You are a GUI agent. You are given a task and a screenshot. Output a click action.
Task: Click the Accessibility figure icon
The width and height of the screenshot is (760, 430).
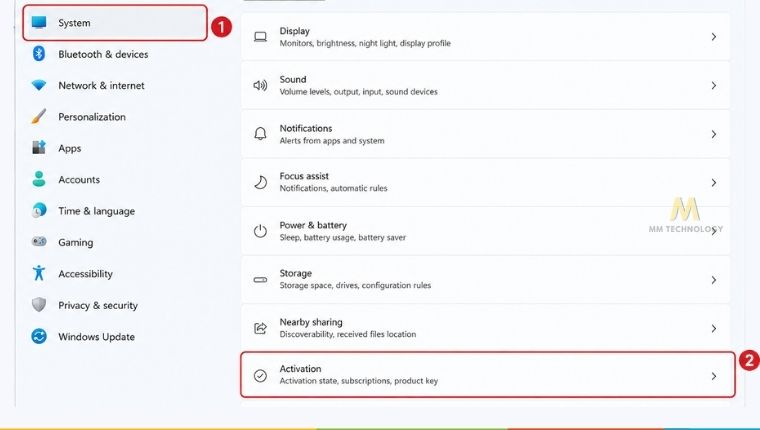(x=39, y=273)
